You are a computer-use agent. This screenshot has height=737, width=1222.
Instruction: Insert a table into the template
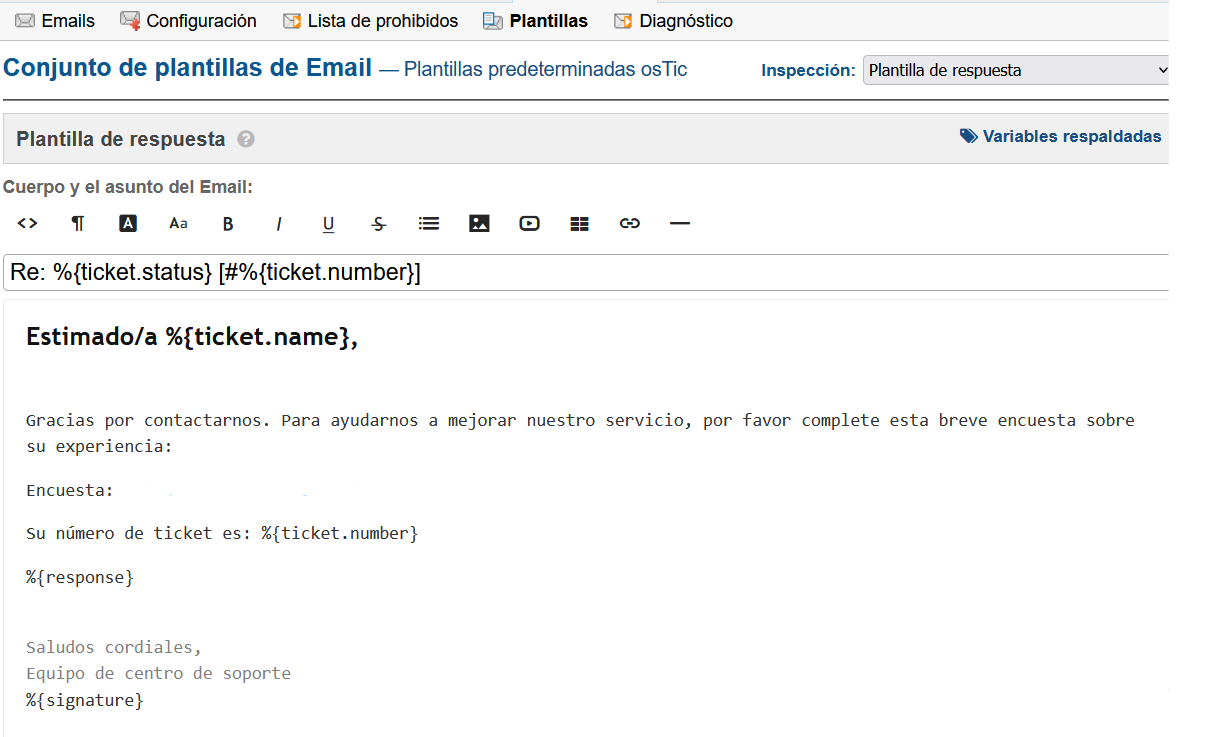[x=579, y=224]
